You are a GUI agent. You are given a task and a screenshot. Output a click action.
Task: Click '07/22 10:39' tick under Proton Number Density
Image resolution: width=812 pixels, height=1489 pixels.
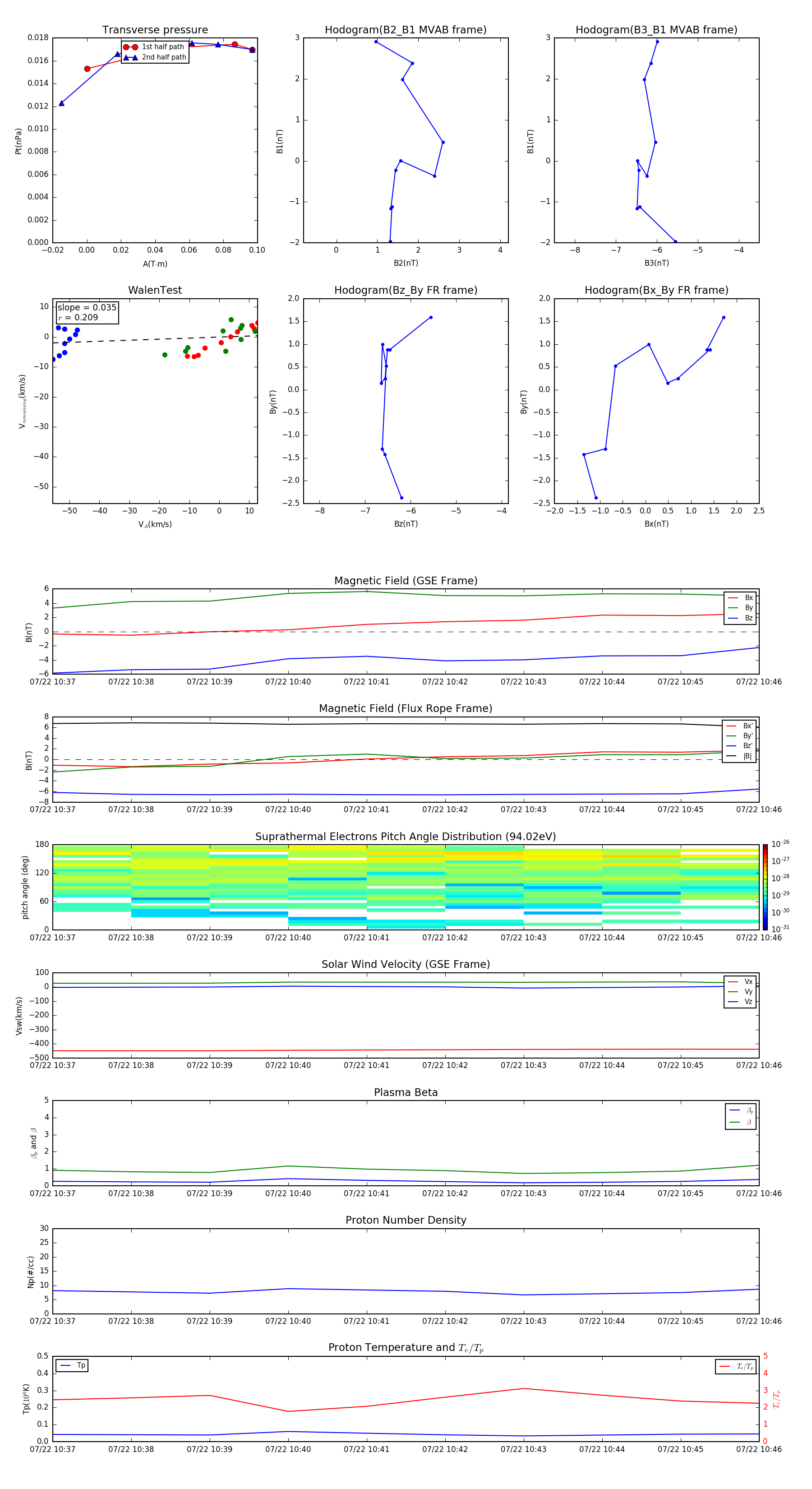pyautogui.click(x=209, y=1321)
